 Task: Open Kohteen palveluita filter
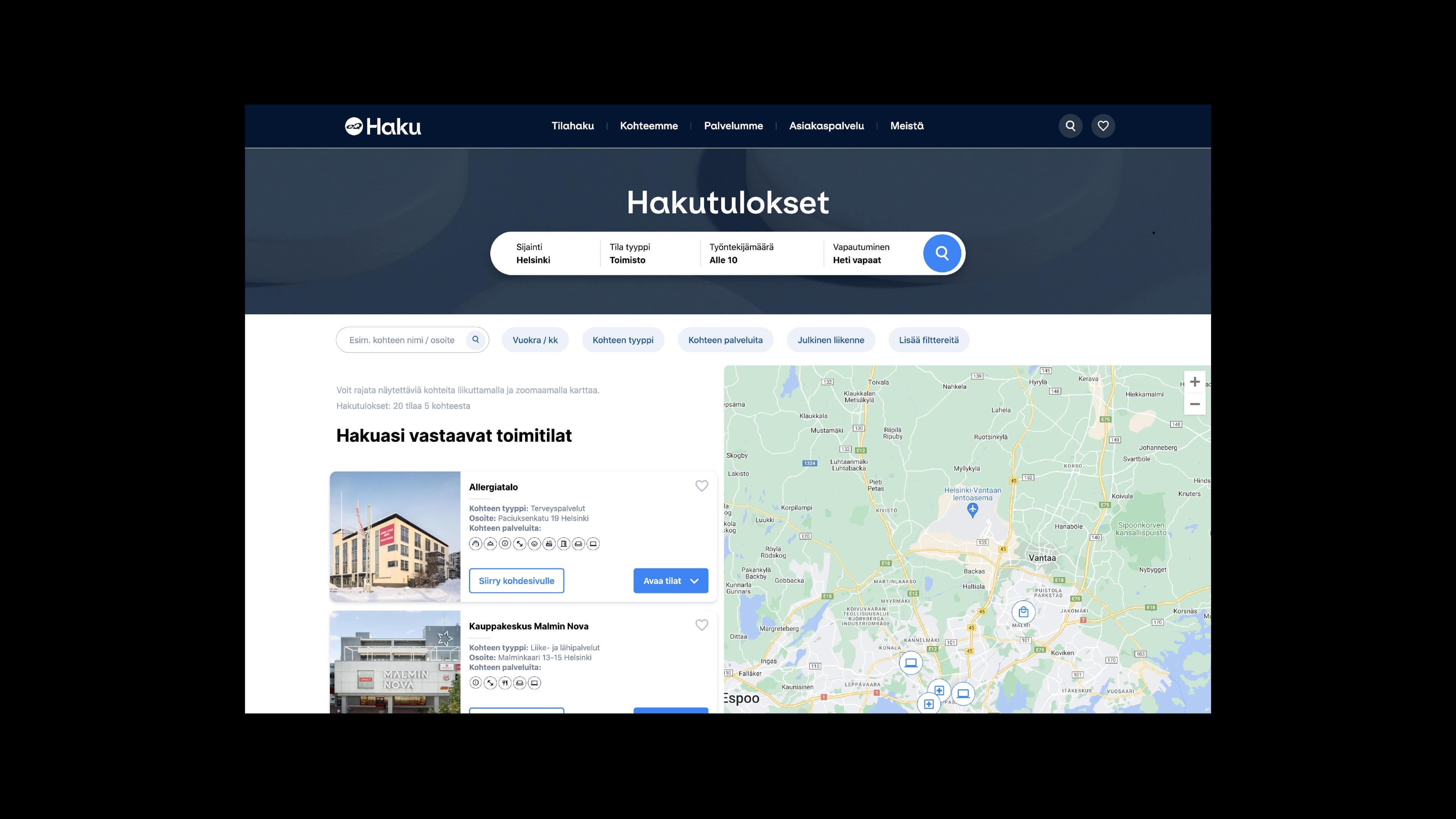pyautogui.click(x=725, y=340)
